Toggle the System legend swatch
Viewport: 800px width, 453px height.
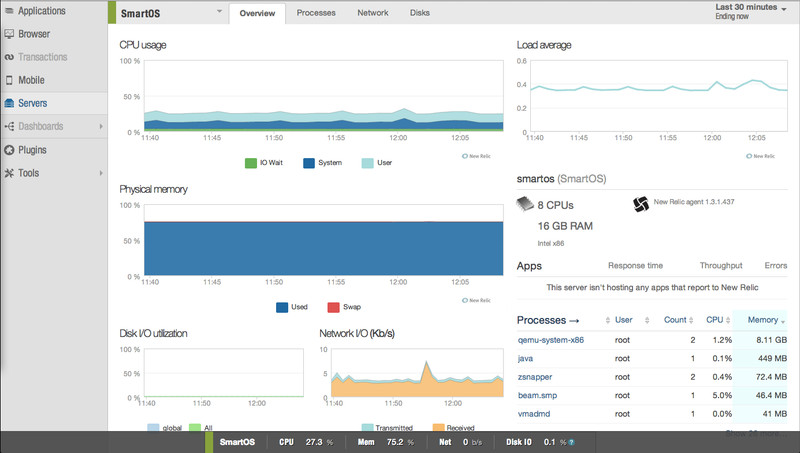pos(309,163)
